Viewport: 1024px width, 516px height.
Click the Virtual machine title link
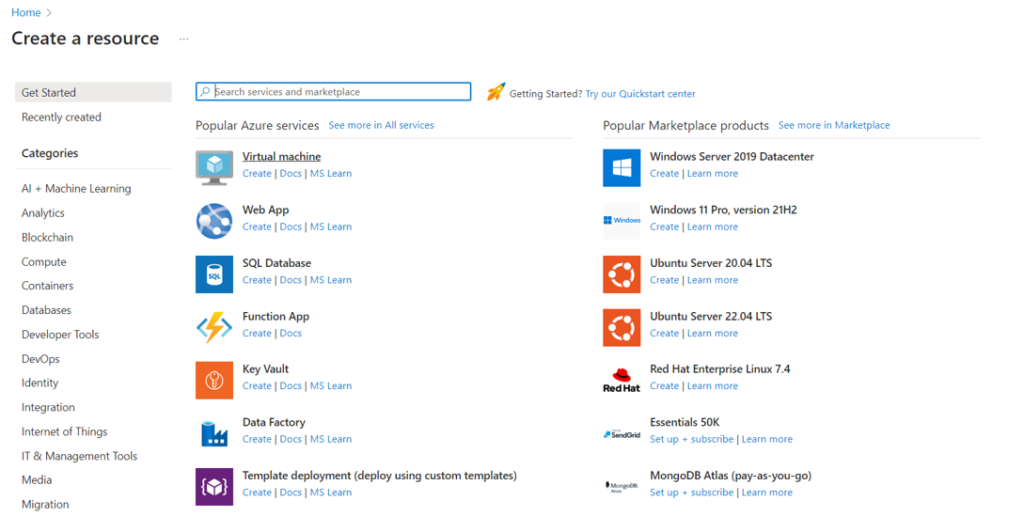click(x=281, y=156)
